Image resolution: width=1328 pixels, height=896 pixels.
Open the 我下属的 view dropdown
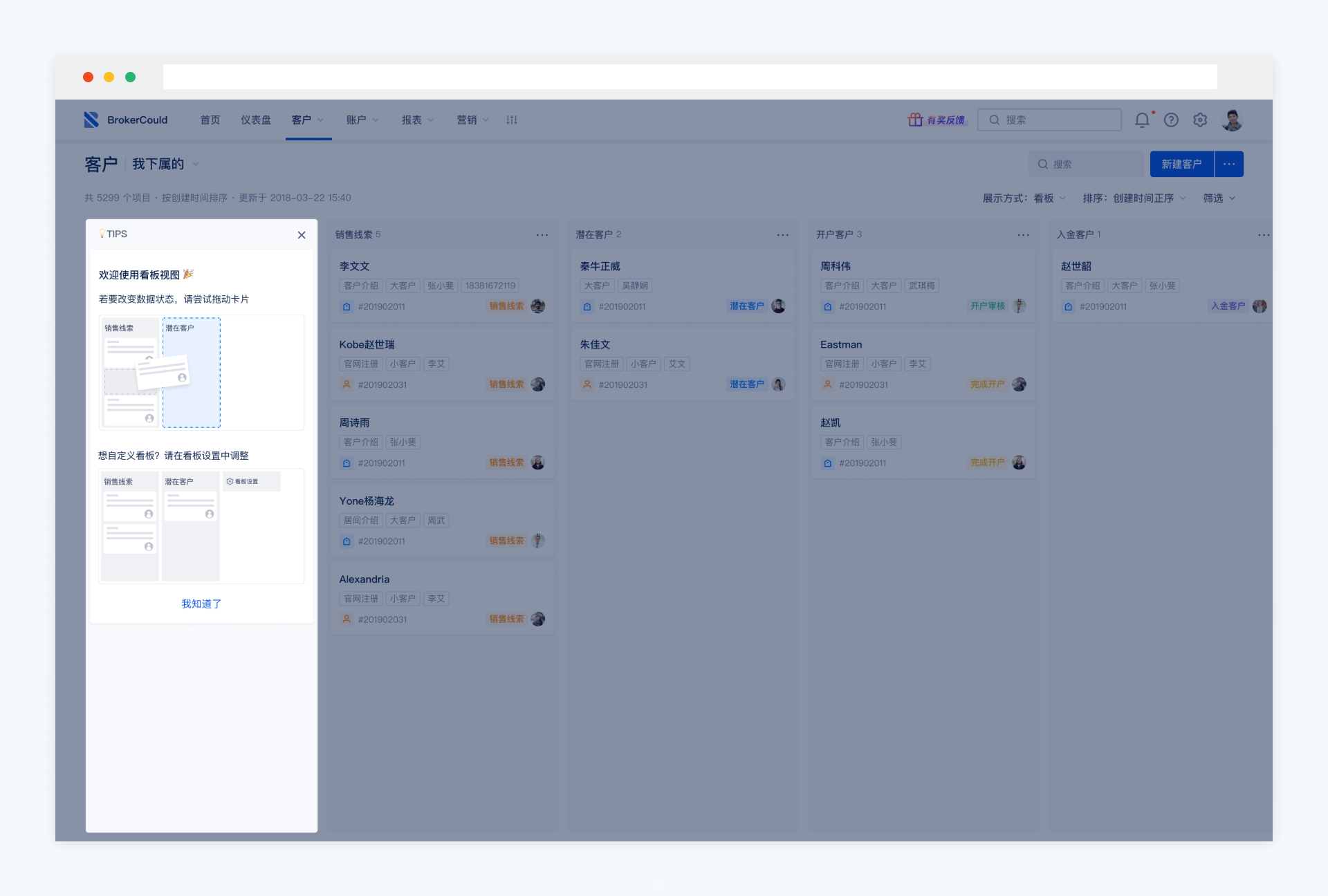tap(166, 164)
